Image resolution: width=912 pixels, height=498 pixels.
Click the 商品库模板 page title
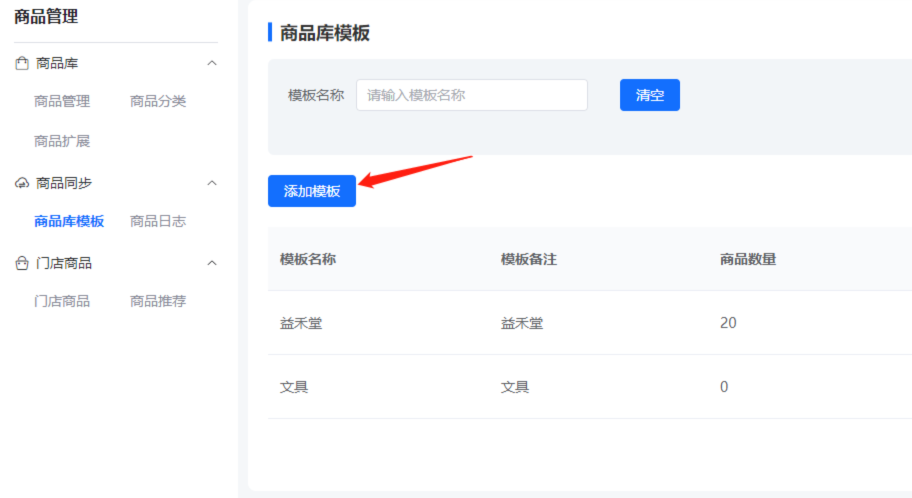325,33
